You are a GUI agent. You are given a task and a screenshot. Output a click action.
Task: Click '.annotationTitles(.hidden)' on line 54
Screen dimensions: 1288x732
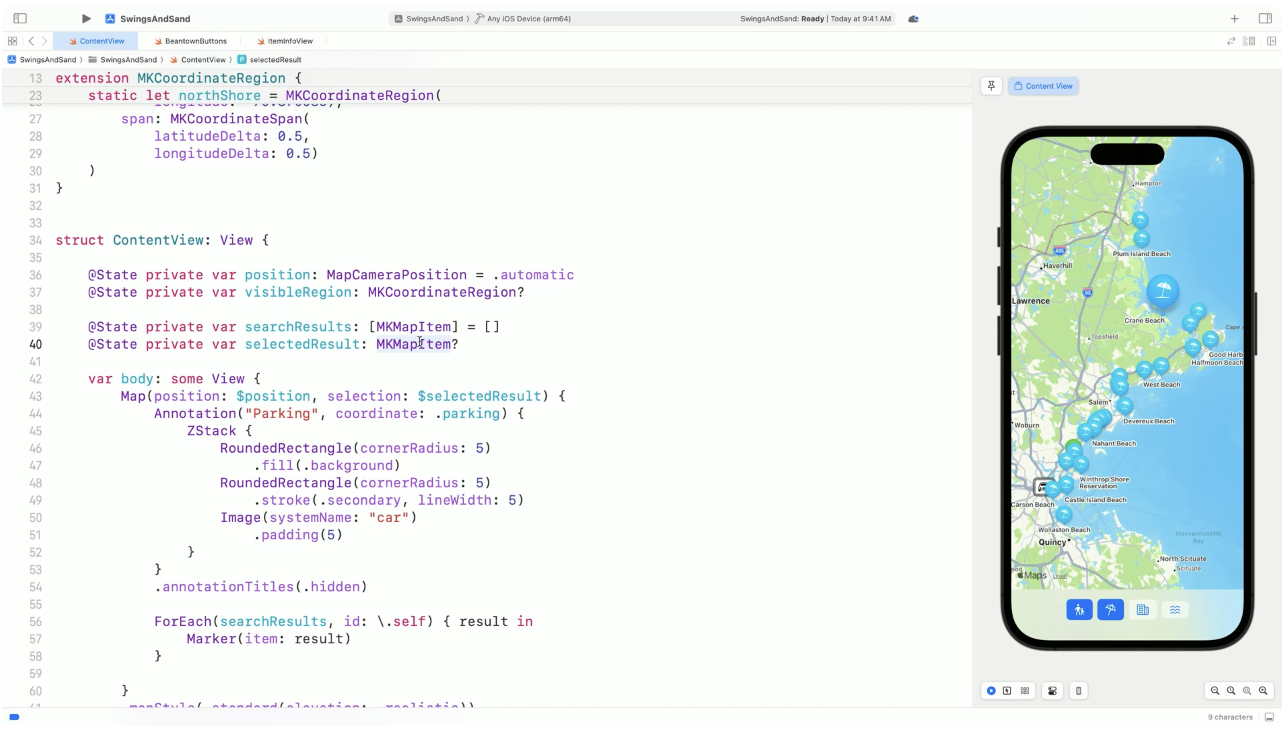[x=260, y=587]
